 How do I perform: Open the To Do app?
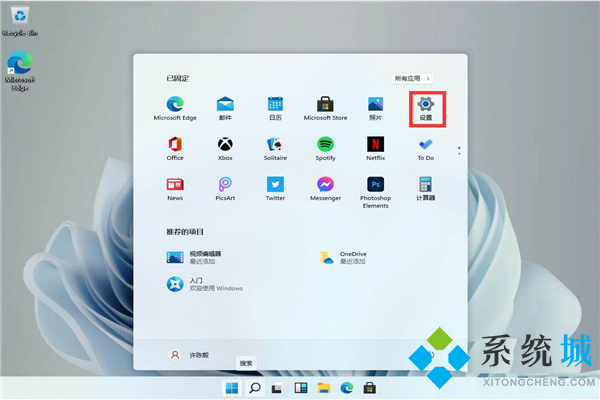click(426, 149)
